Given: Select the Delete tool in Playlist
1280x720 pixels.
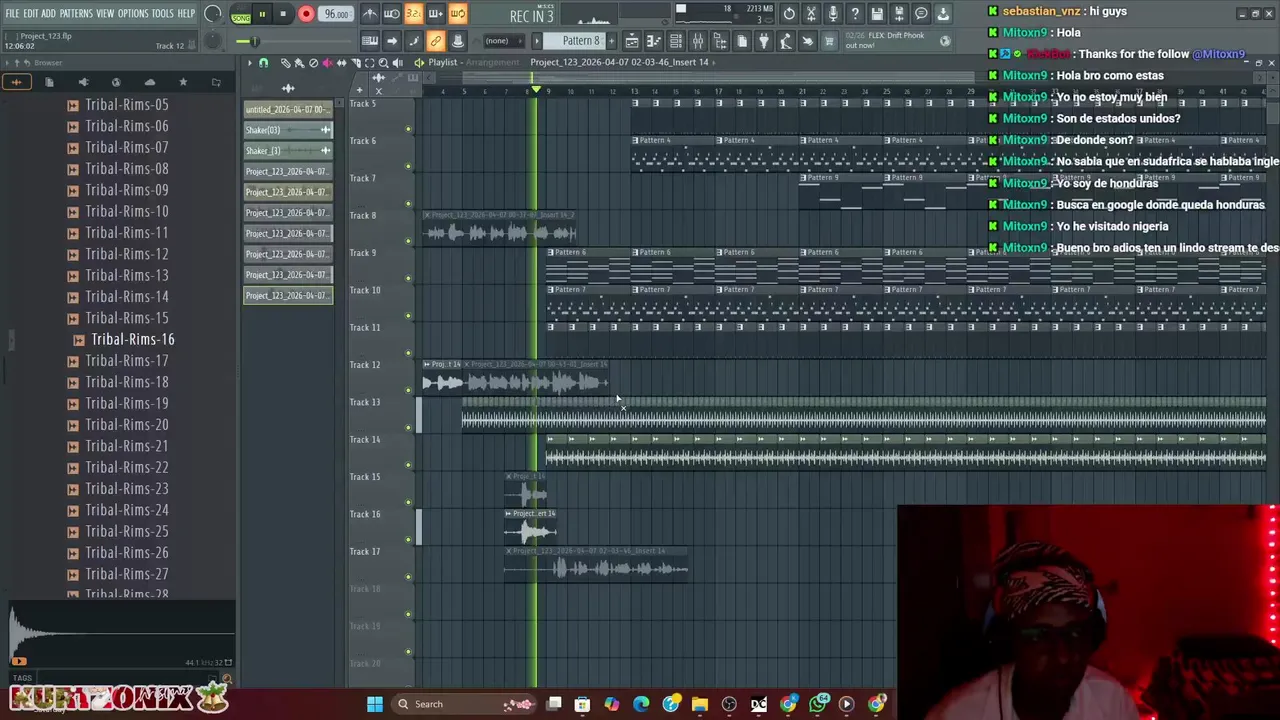Looking at the screenshot, I should point(313,63).
